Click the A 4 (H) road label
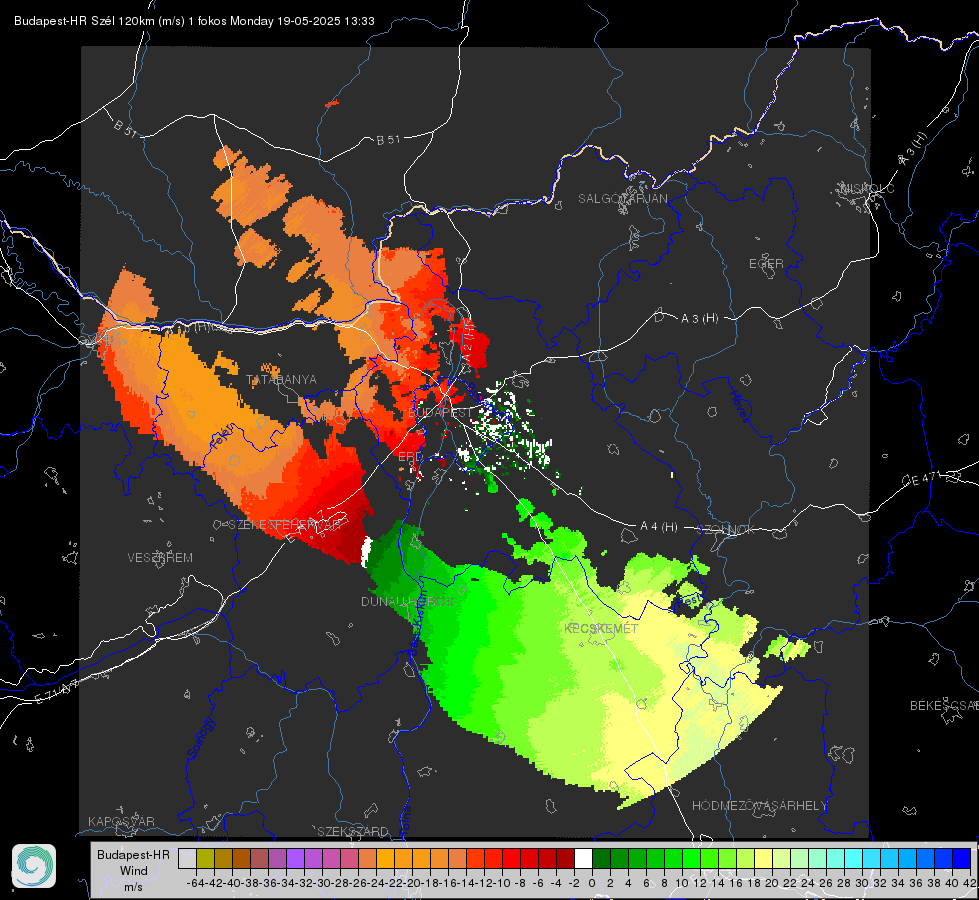Screen dimensions: 979x900 point(659,527)
